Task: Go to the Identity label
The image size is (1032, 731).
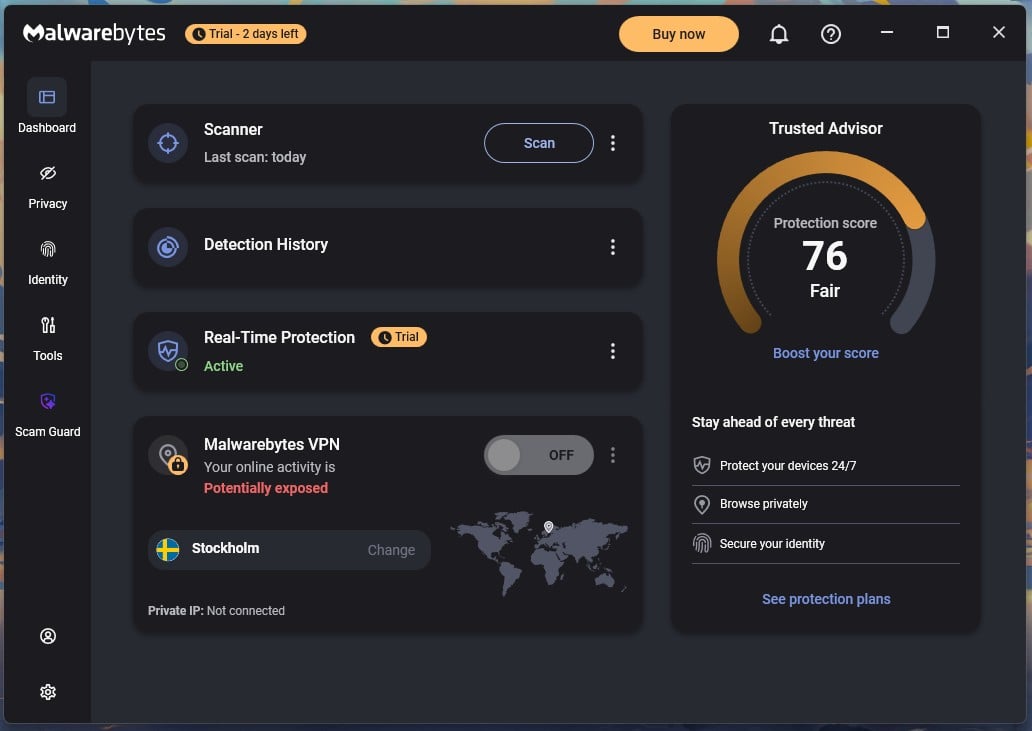Action: click(47, 280)
